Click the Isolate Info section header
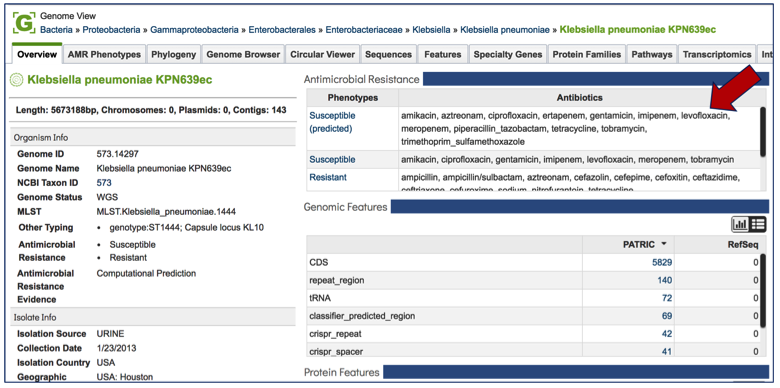Screen dimensions: 780x388 click(153, 317)
